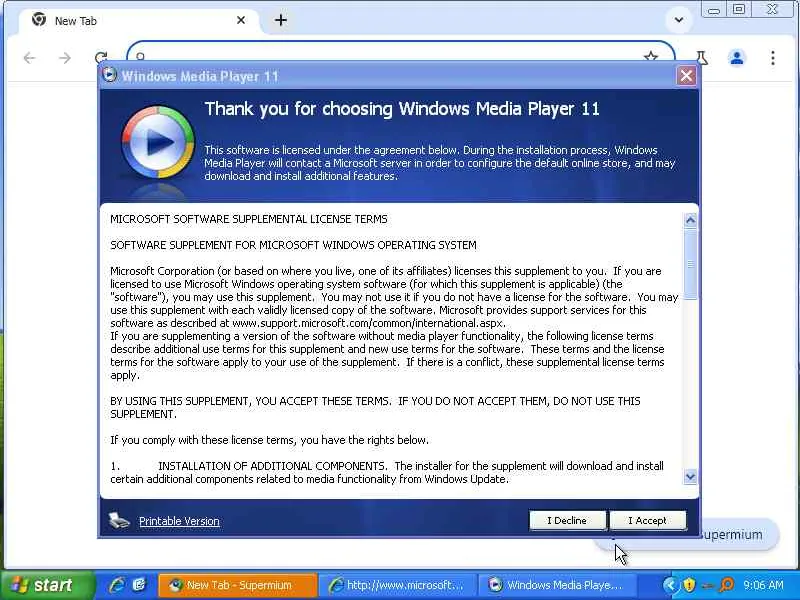
Task: Expand hidden system tray icons arrow
Action: (x=670, y=585)
